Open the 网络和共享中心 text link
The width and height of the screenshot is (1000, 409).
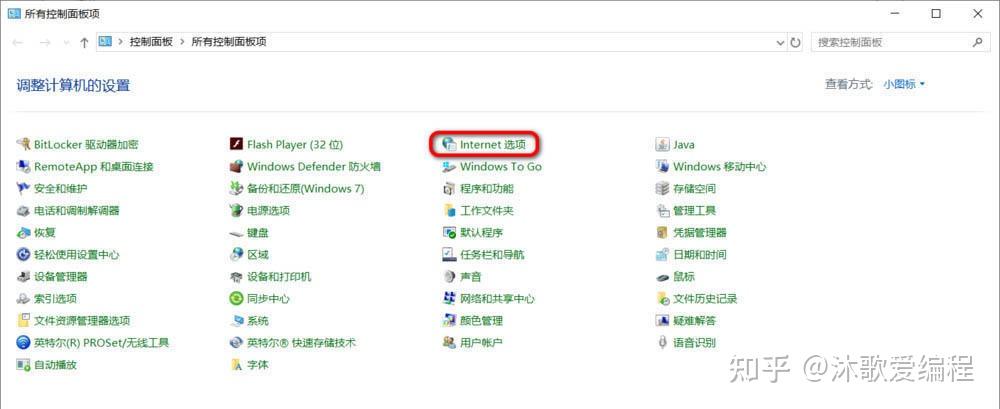[497, 299]
